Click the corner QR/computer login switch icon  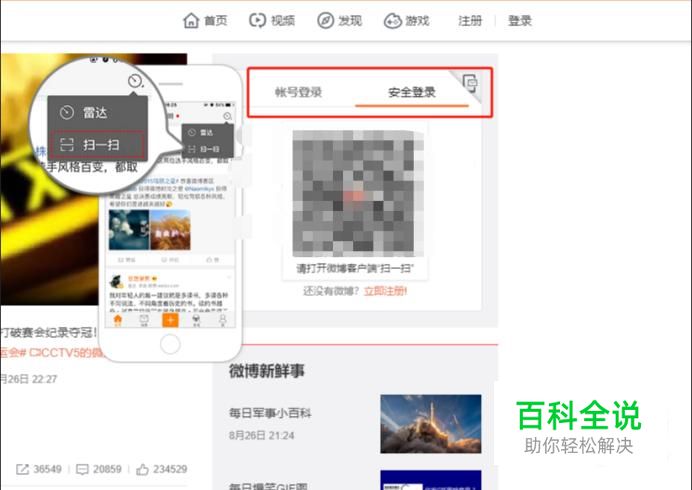pos(470,83)
